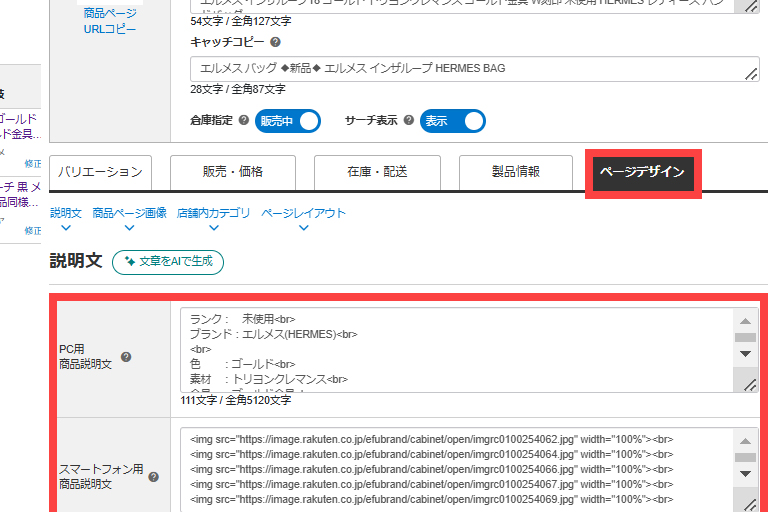Switch to the 在庫・配送 tab
Viewport: 768px width, 512px height.
377,172
